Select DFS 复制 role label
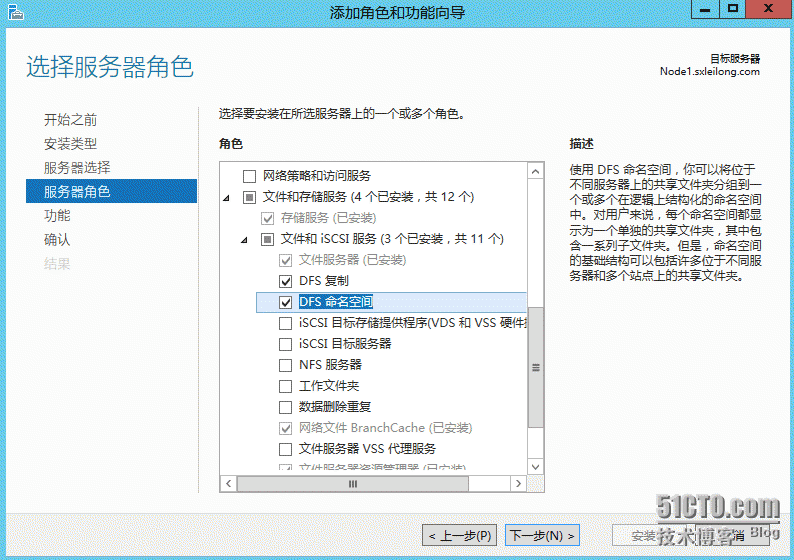 [324, 281]
